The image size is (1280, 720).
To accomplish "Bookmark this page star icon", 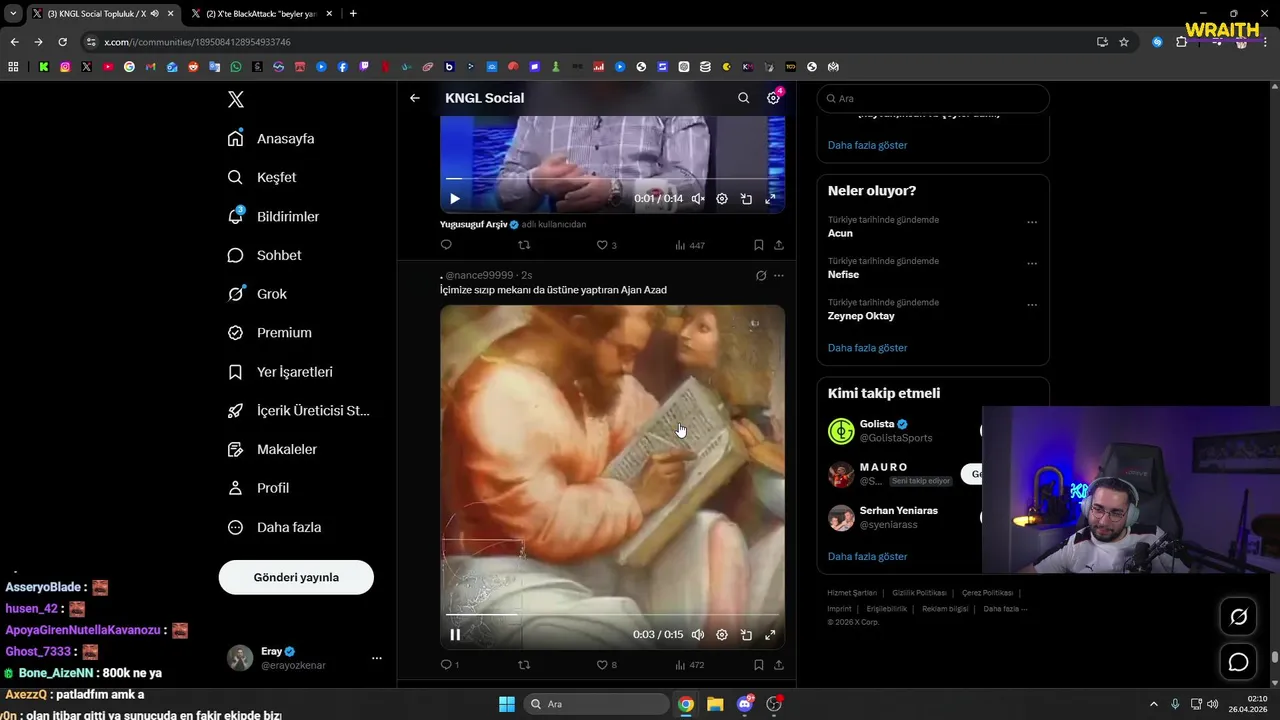I will pos(1124,42).
